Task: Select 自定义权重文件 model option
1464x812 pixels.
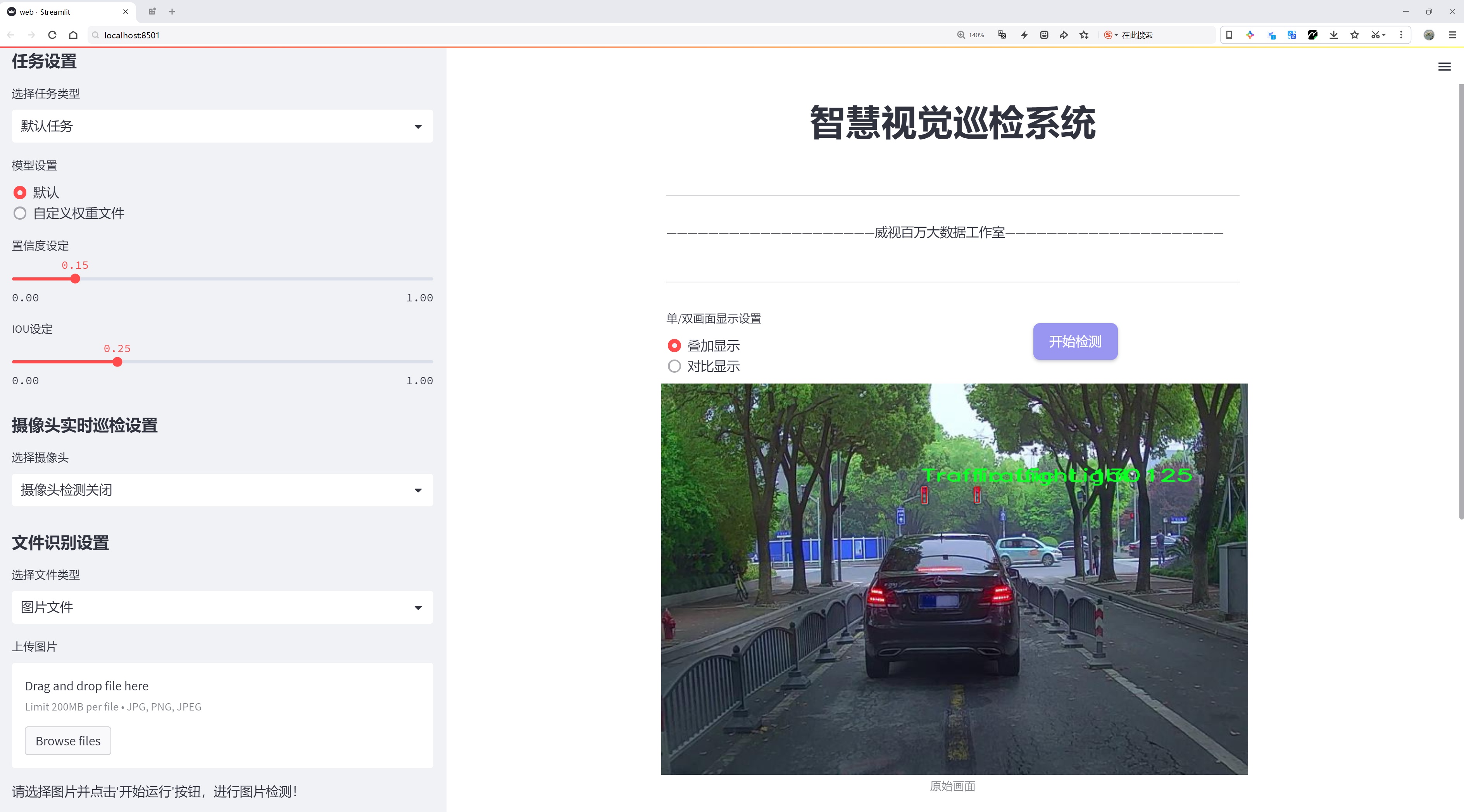Action: coord(21,213)
